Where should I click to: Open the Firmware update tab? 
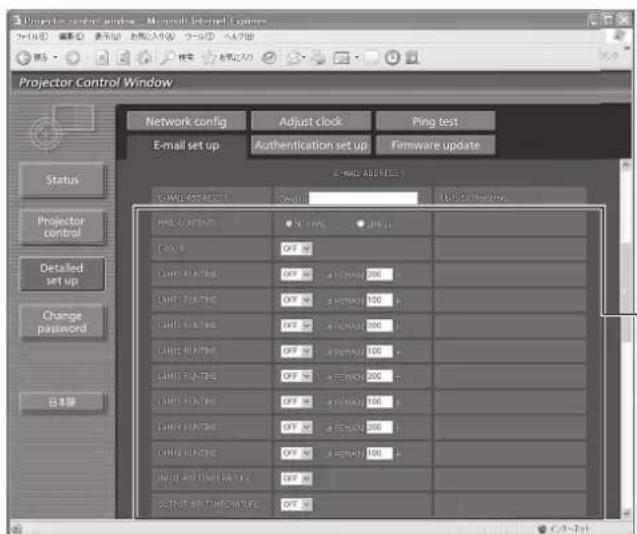[x=435, y=145]
